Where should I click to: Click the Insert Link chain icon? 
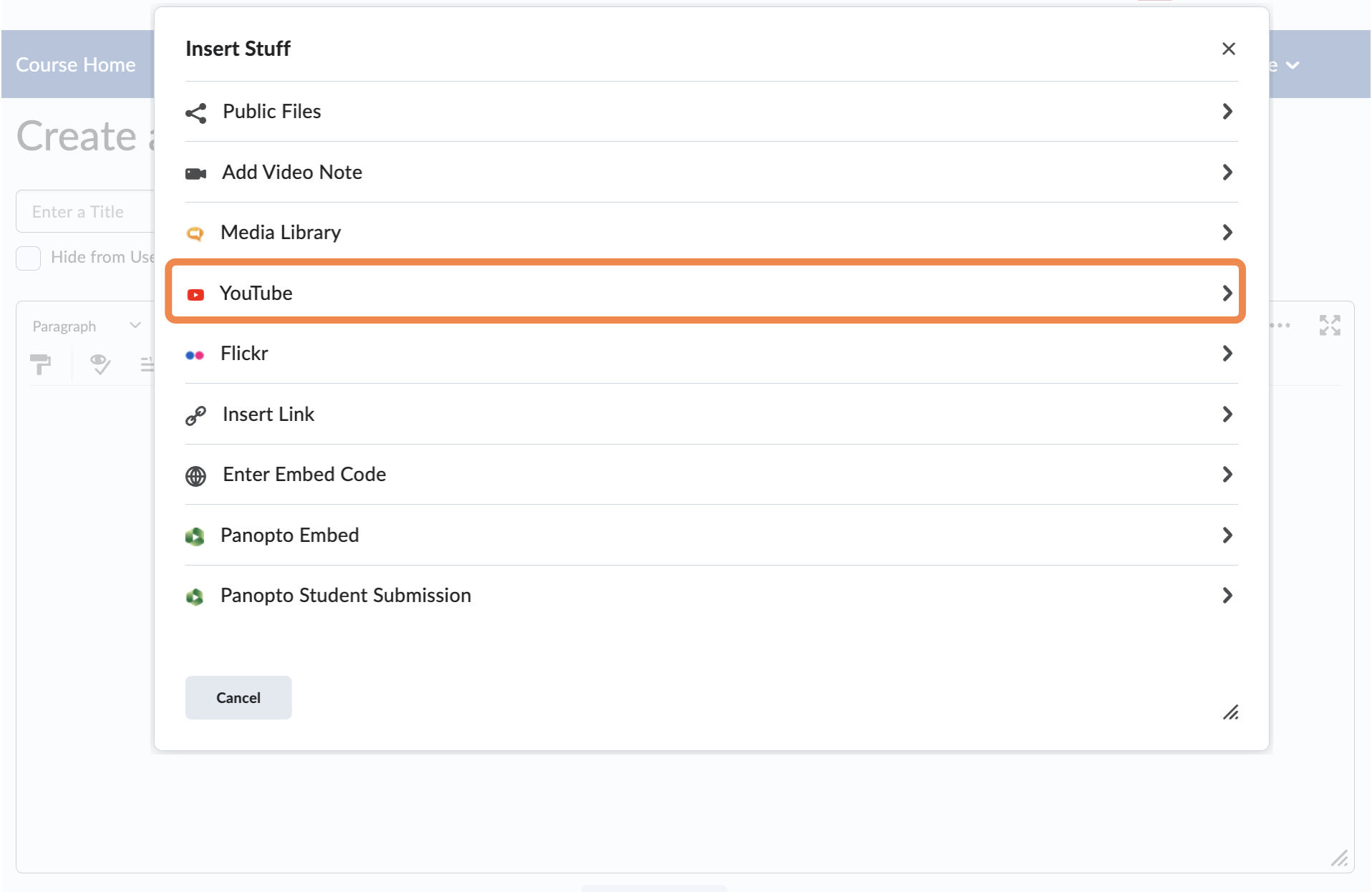[195, 415]
